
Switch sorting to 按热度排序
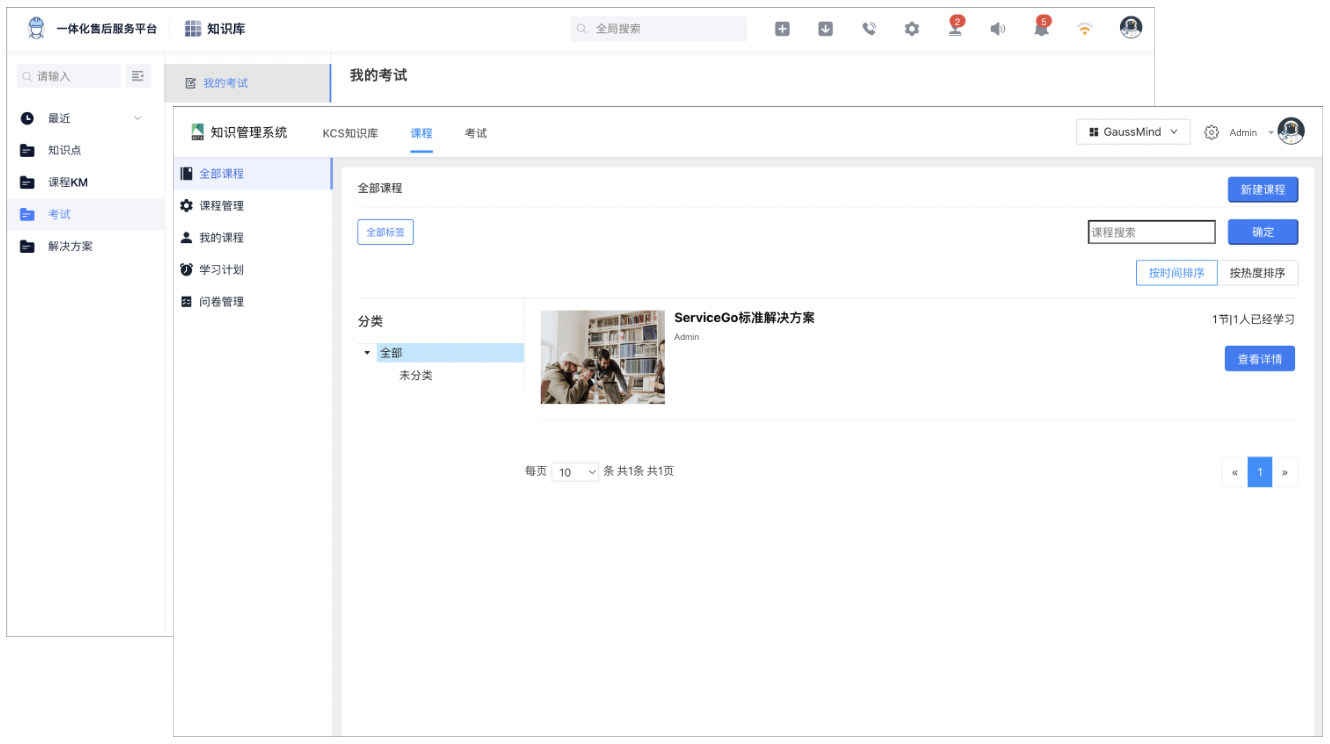coord(1258,272)
